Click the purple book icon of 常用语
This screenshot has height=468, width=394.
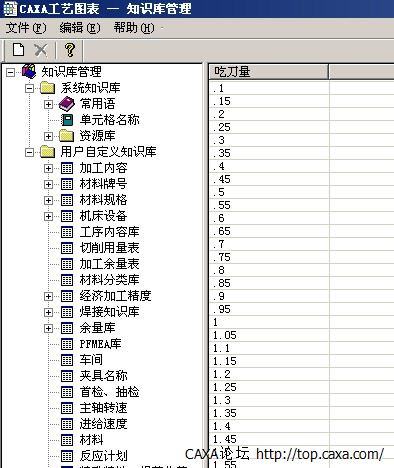click(x=67, y=104)
